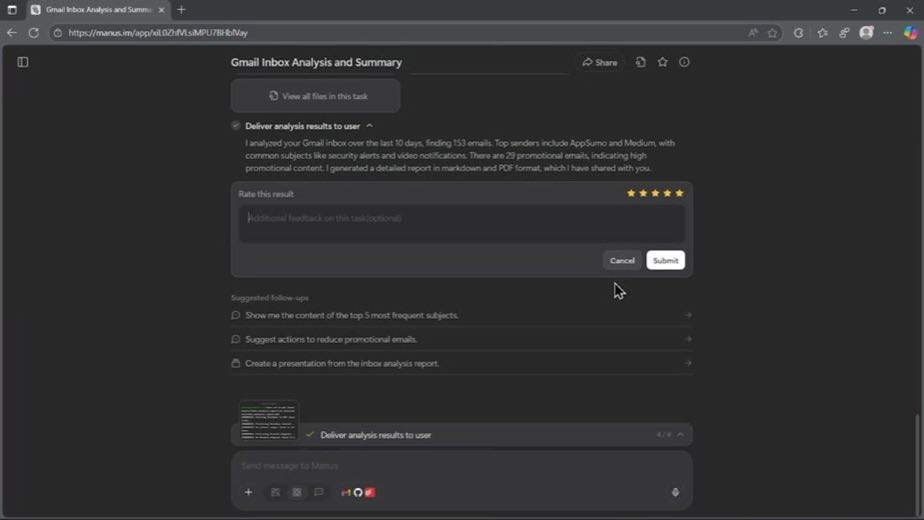Click the Gmail connector icon

click(346, 492)
